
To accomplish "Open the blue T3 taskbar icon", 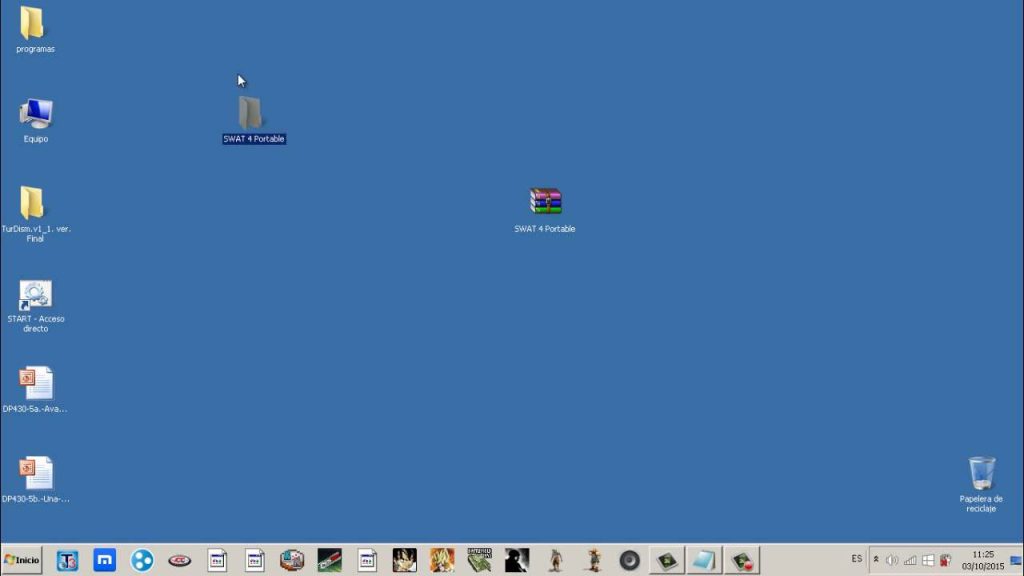I will click(67, 560).
